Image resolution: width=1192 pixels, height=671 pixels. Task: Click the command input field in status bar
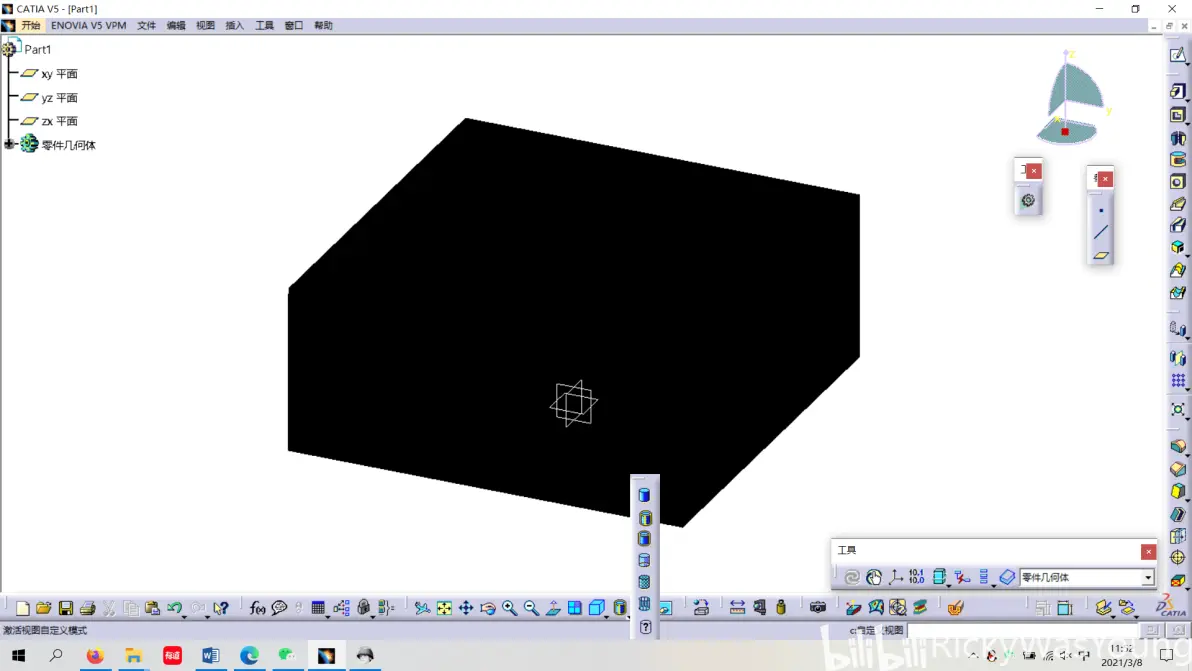click(1023, 631)
